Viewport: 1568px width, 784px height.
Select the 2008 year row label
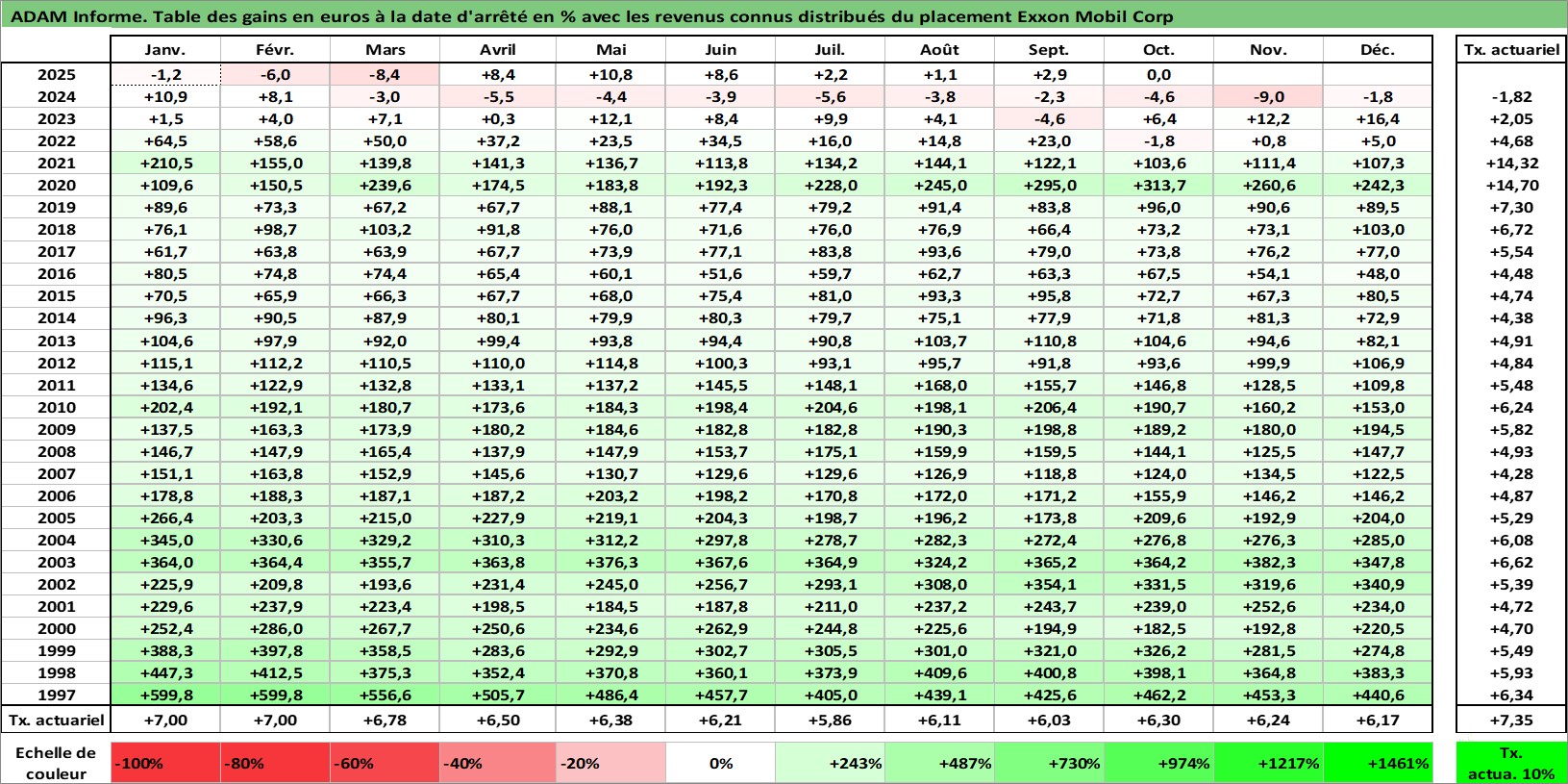(56, 451)
